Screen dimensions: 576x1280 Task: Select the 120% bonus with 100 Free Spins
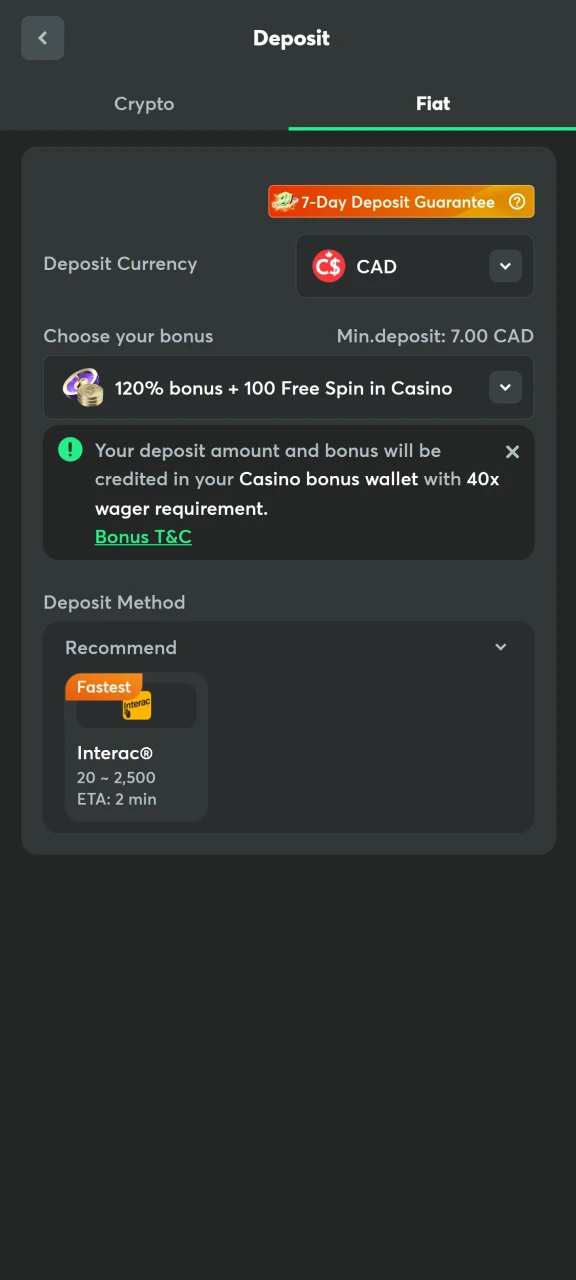283,387
